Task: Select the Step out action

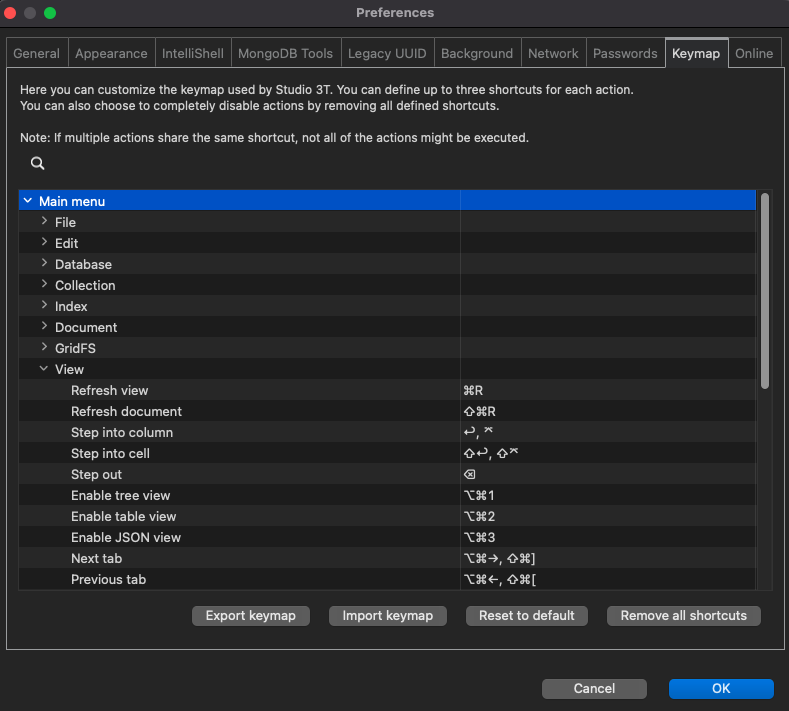Action: [387, 474]
